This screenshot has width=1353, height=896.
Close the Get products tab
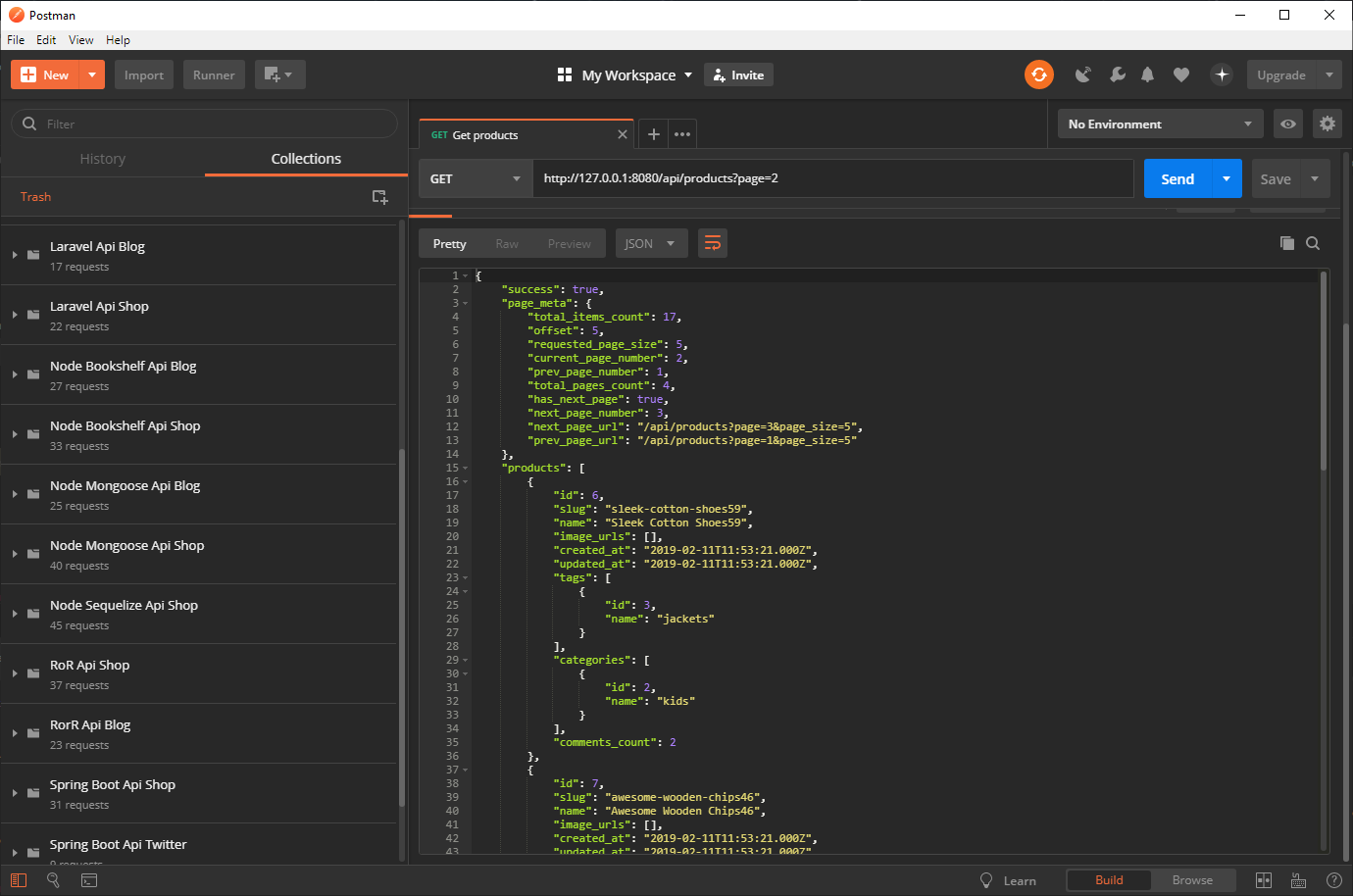pos(623,134)
